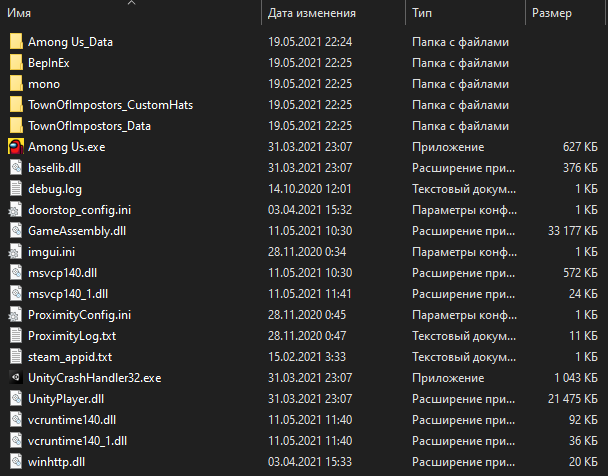
Task: Select the vcruntime140_1.dll file name
Action: (77, 440)
